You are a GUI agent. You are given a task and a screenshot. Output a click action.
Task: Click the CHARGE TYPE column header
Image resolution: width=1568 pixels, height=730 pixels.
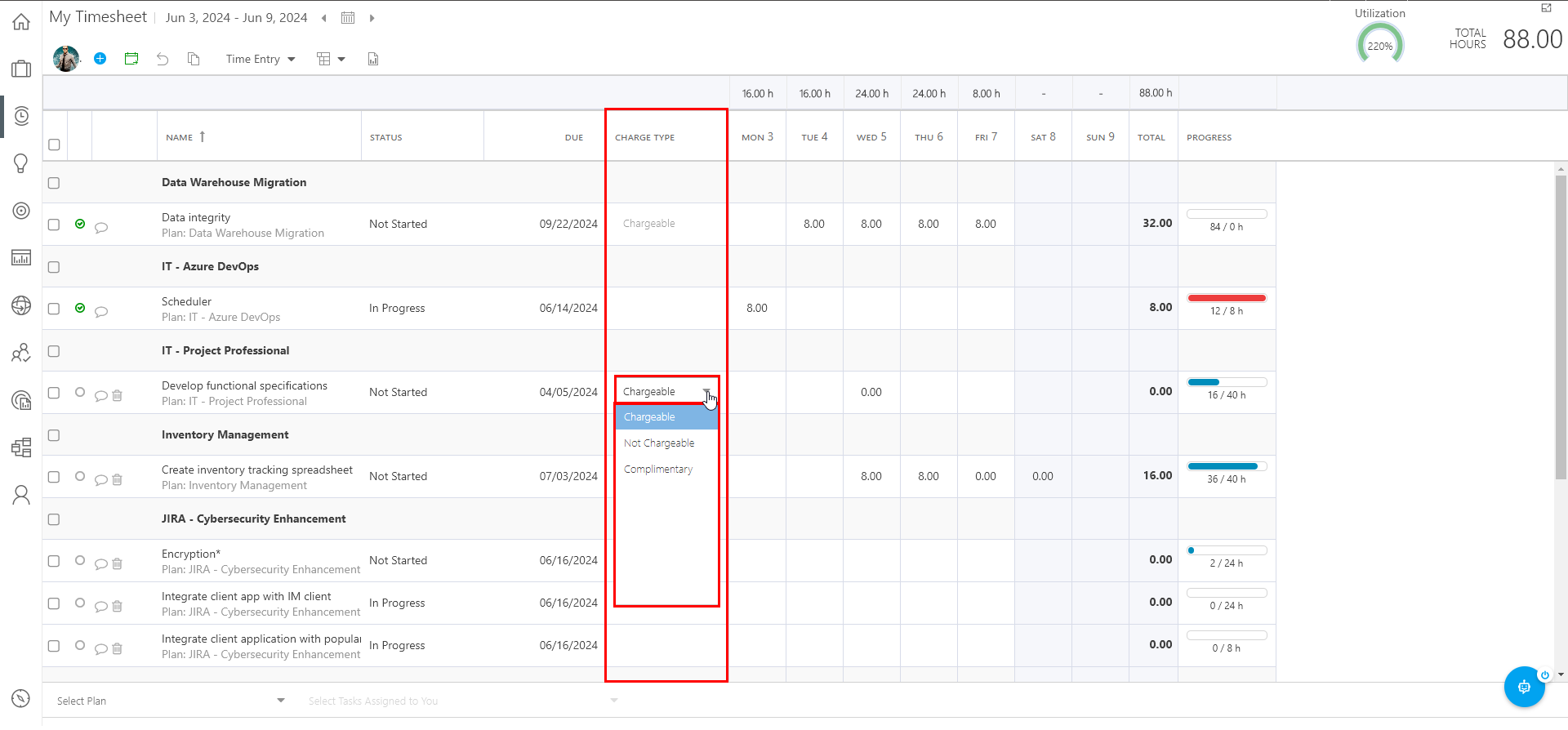[645, 137]
